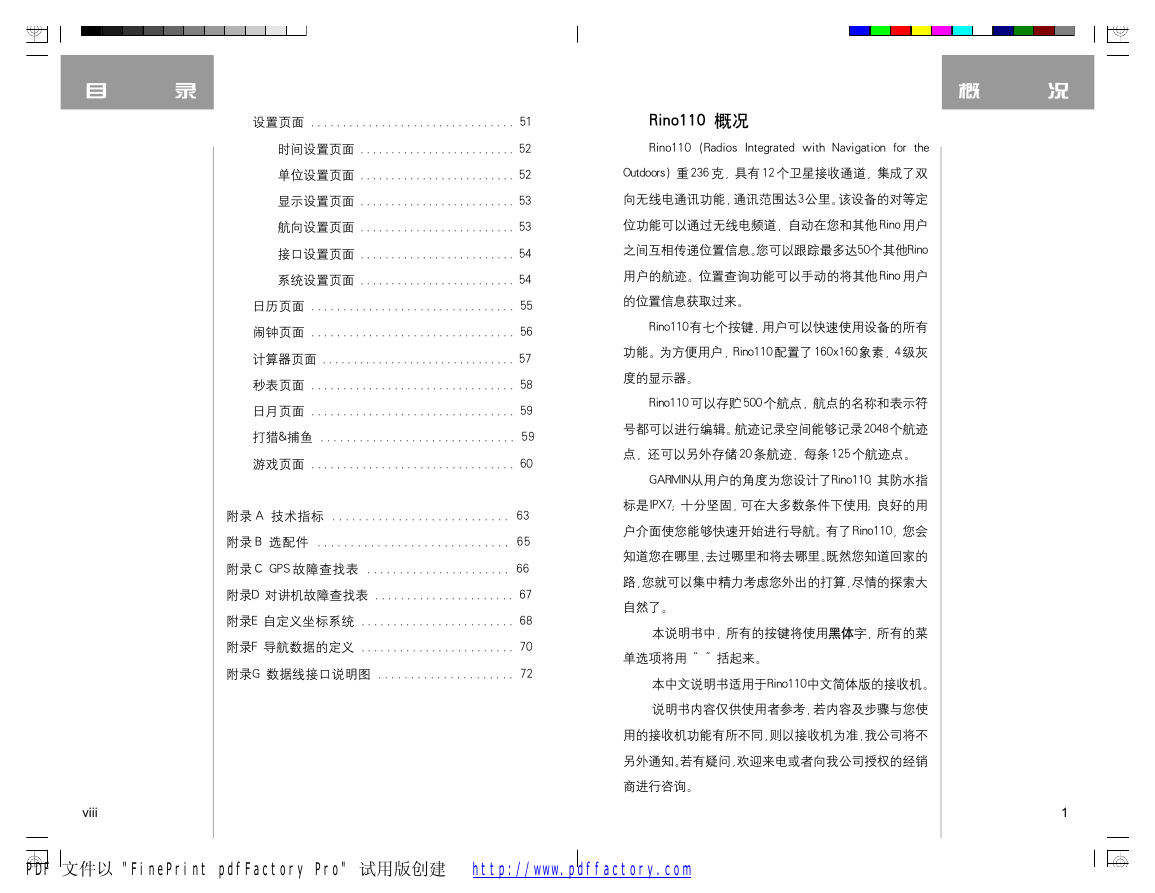Click the magenta swatch in the color bar

coord(942,31)
